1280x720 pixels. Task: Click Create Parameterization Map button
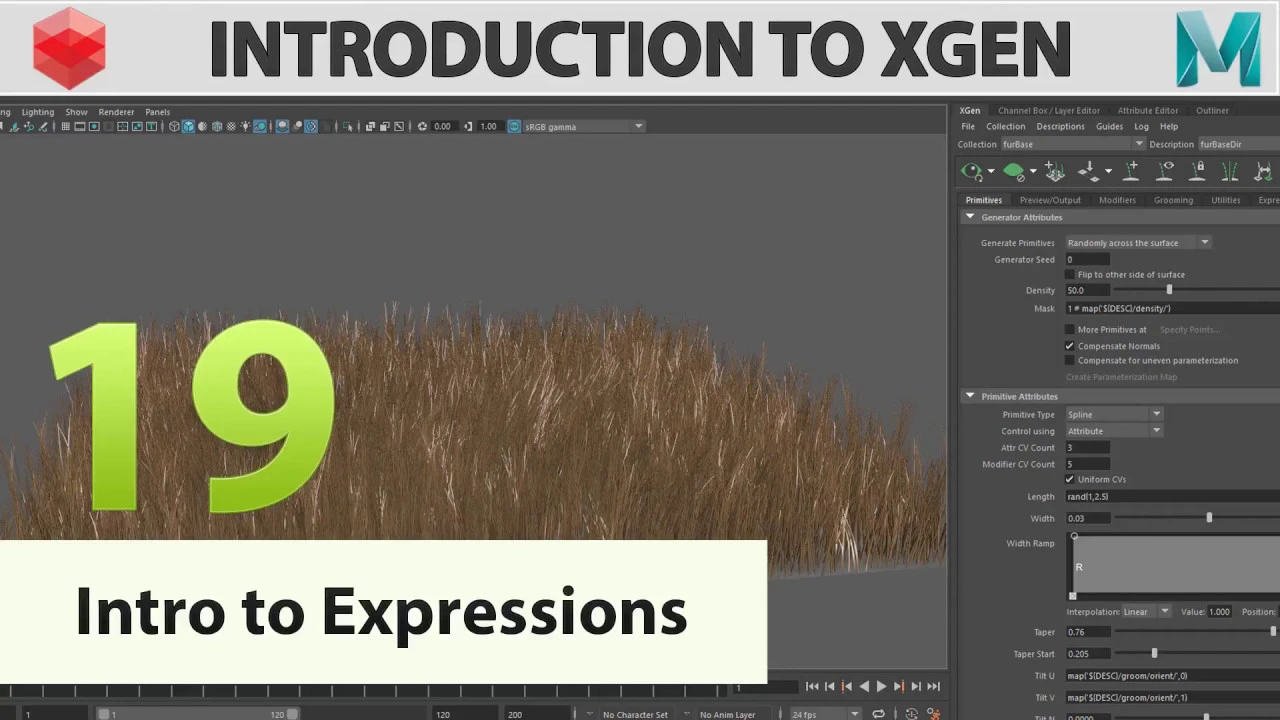(x=1121, y=377)
